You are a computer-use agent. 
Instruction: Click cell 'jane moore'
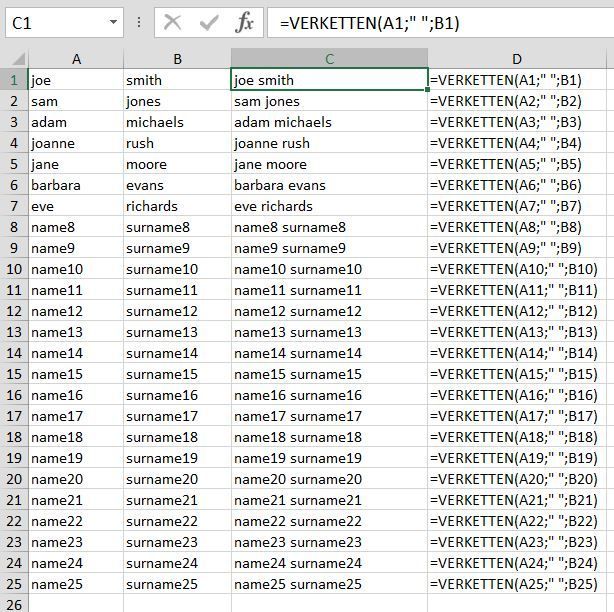[329, 164]
